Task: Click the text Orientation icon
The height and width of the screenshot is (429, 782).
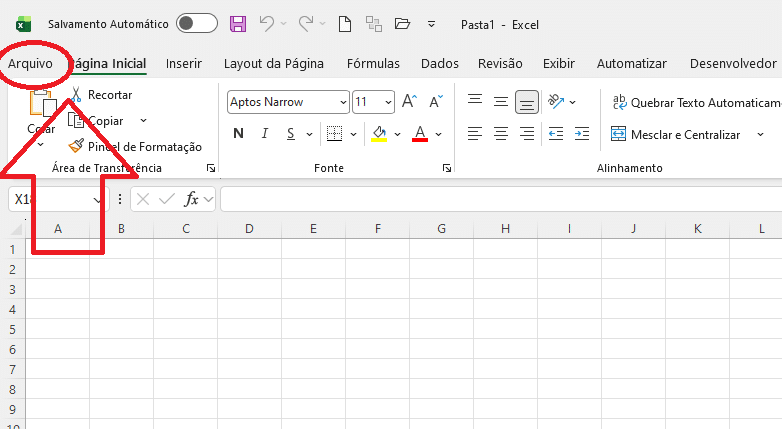Action: pos(556,102)
